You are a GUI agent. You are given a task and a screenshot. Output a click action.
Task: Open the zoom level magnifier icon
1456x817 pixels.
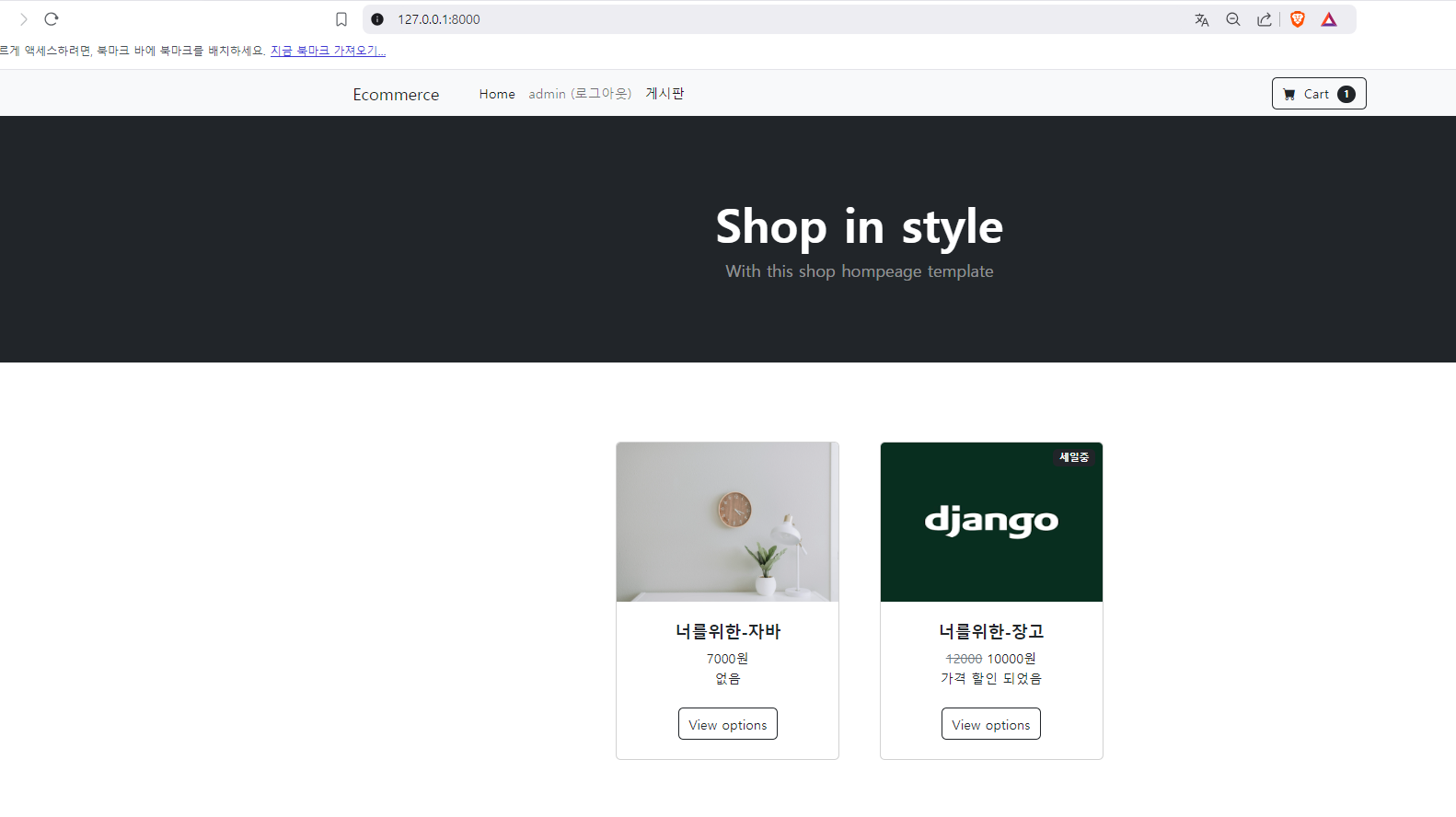tap(1233, 19)
